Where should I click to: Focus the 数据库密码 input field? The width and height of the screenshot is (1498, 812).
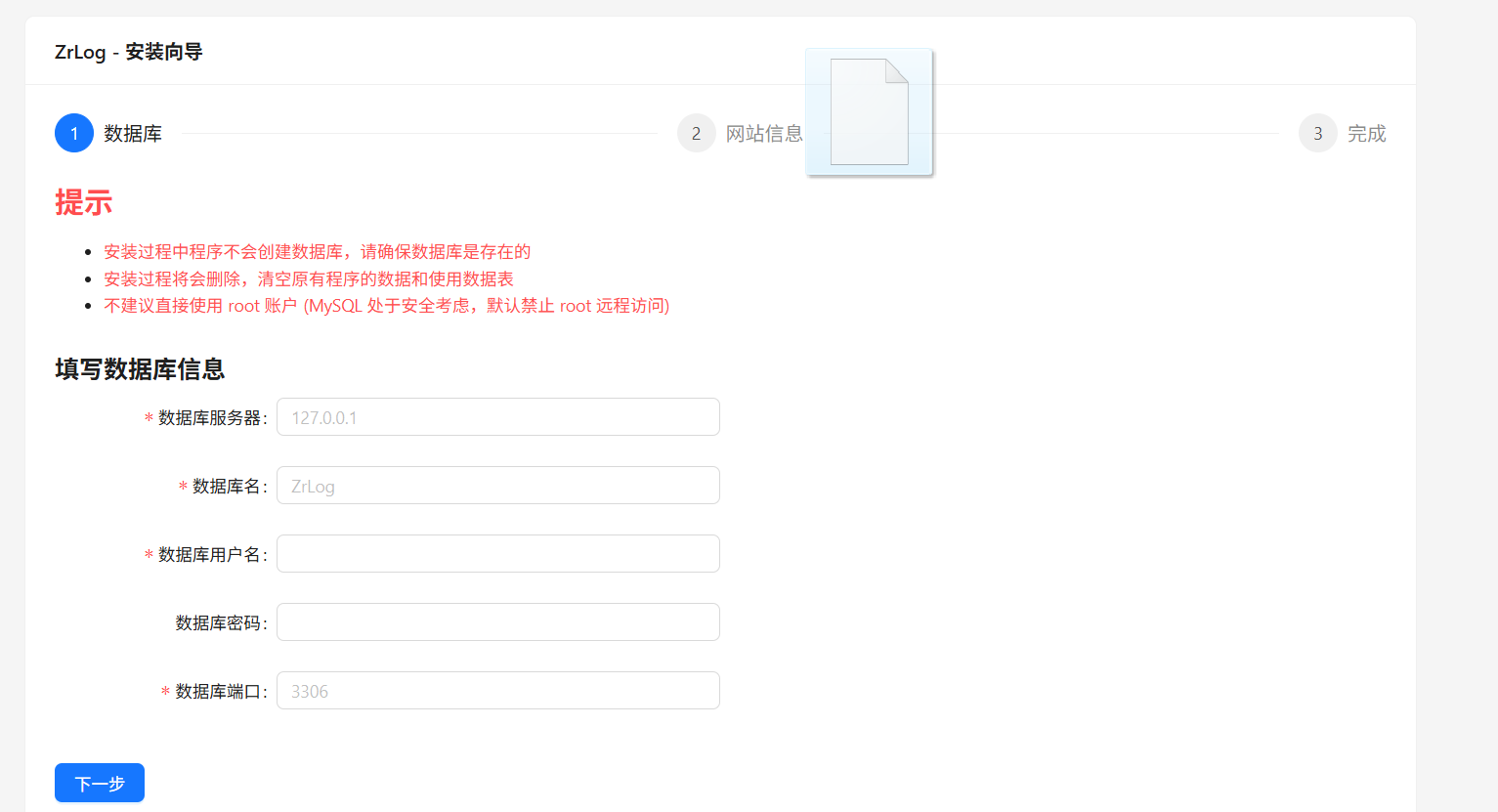(498, 622)
